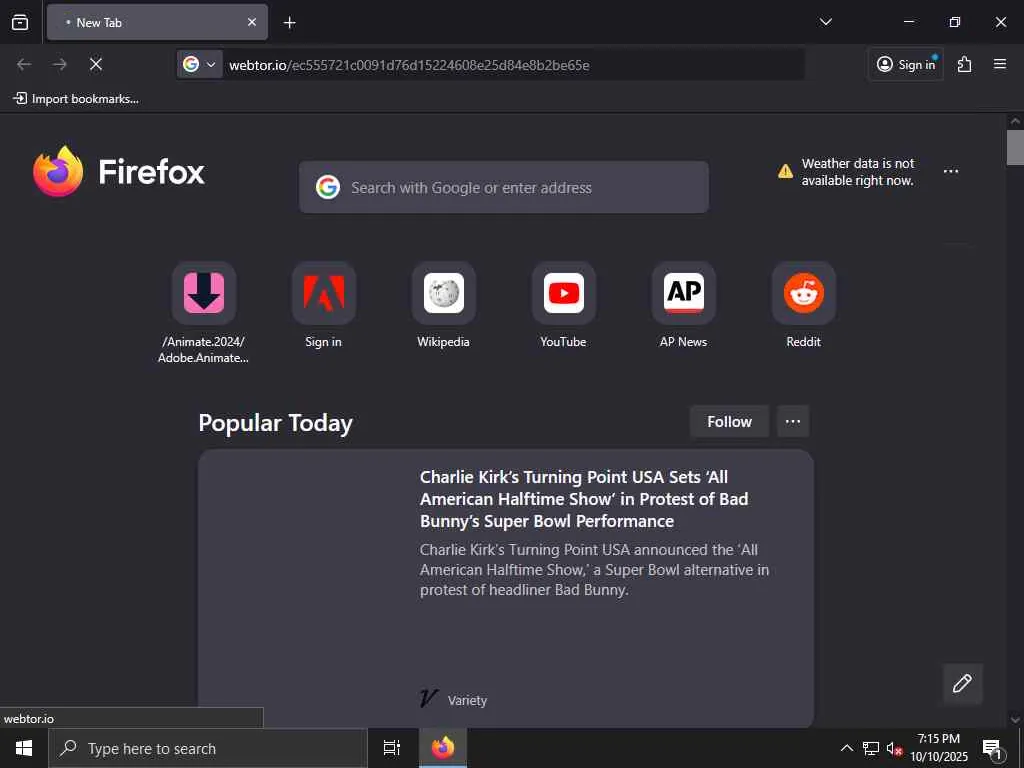
Task: Close the New Tab tab
Action: 252,22
